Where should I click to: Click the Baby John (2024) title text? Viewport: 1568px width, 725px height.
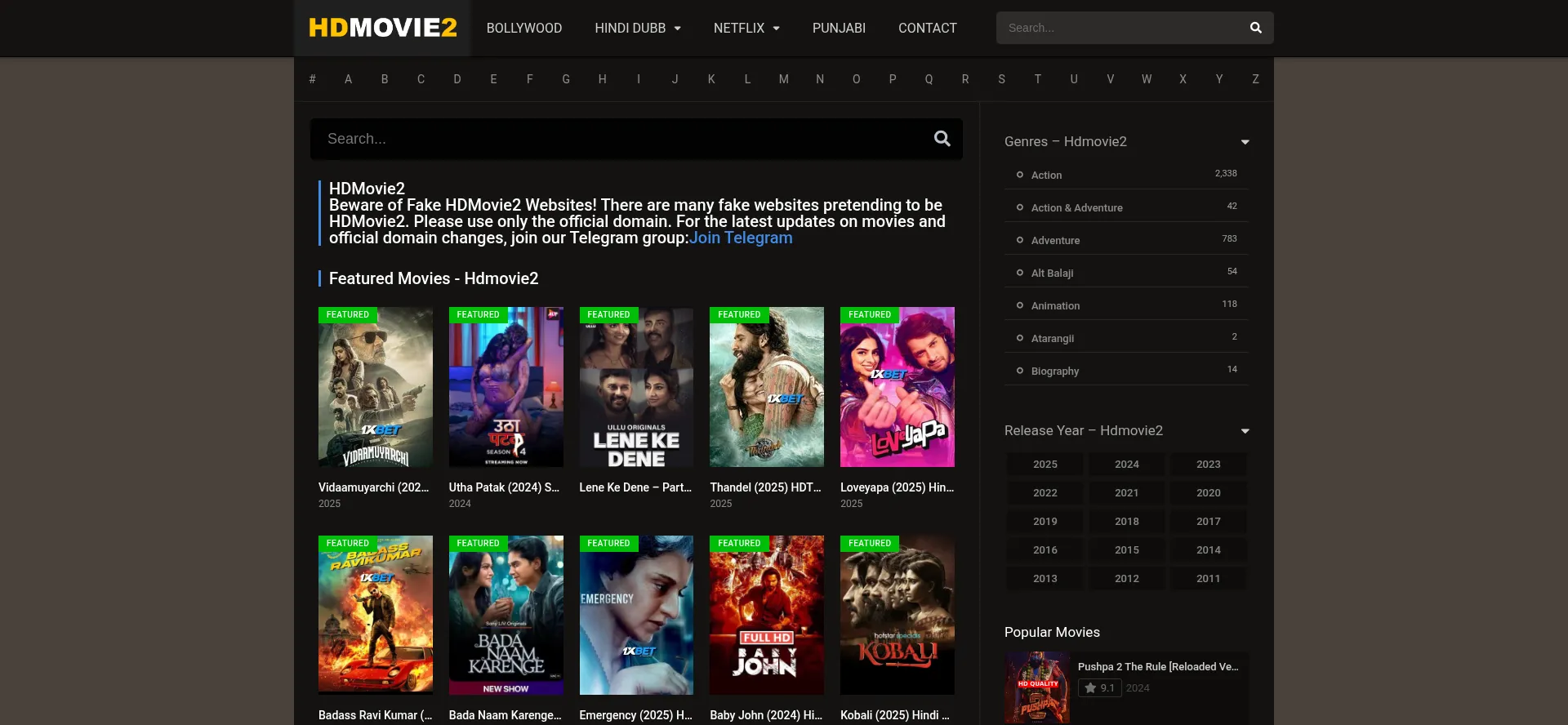coord(766,715)
